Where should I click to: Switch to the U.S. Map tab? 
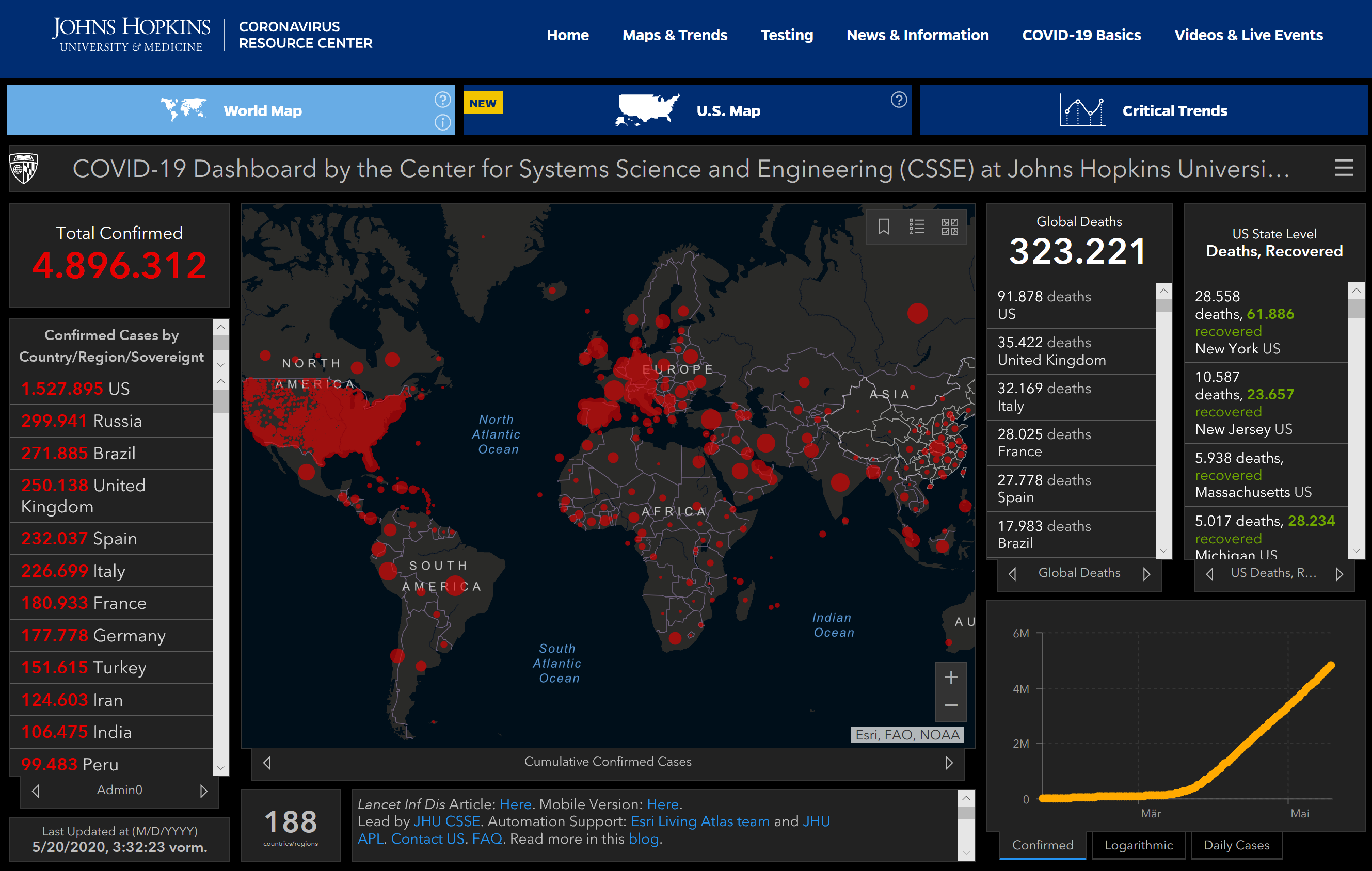pyautogui.click(x=687, y=110)
